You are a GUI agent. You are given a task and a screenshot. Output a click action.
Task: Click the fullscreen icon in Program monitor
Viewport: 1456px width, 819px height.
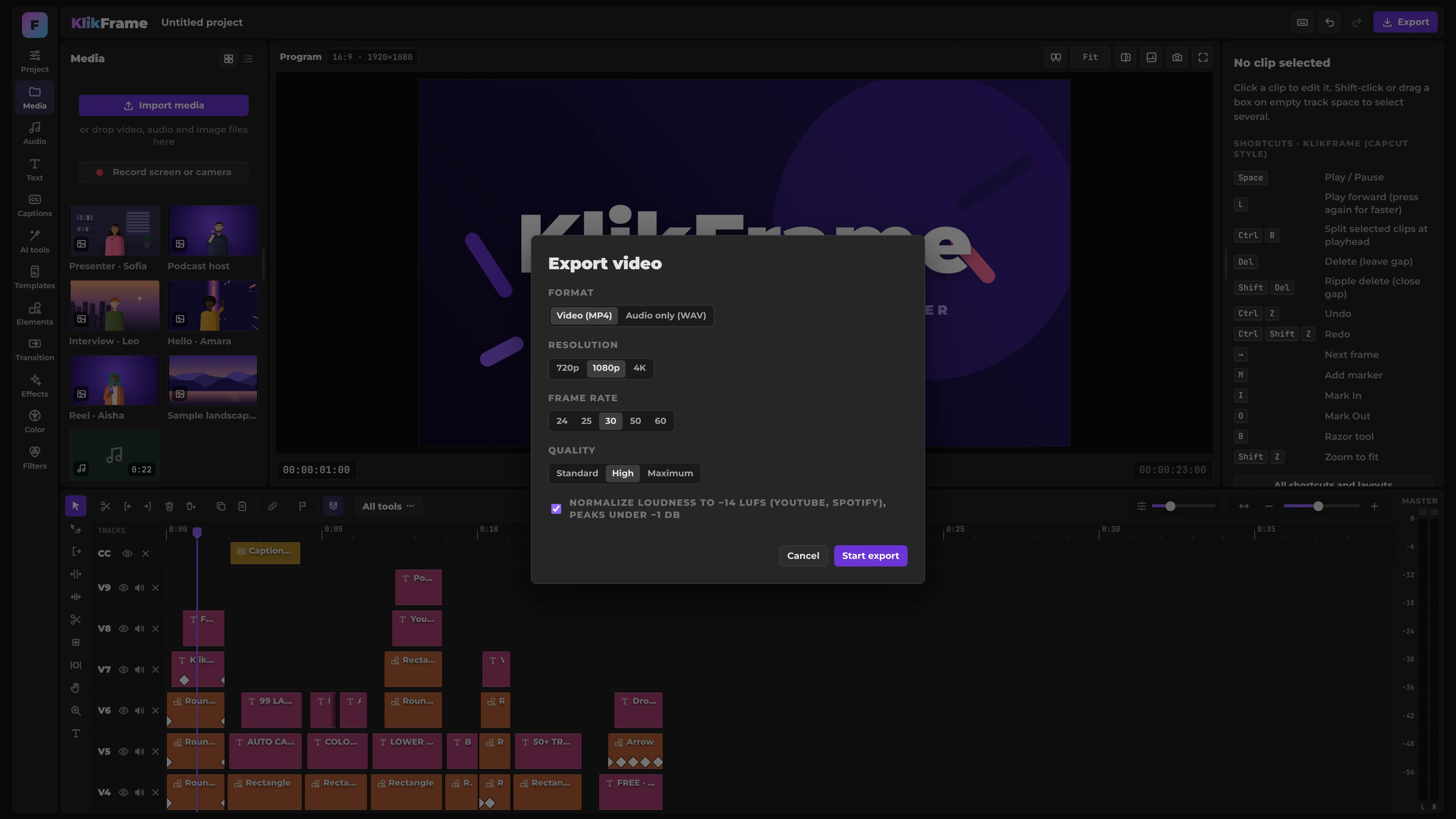coord(1203,57)
